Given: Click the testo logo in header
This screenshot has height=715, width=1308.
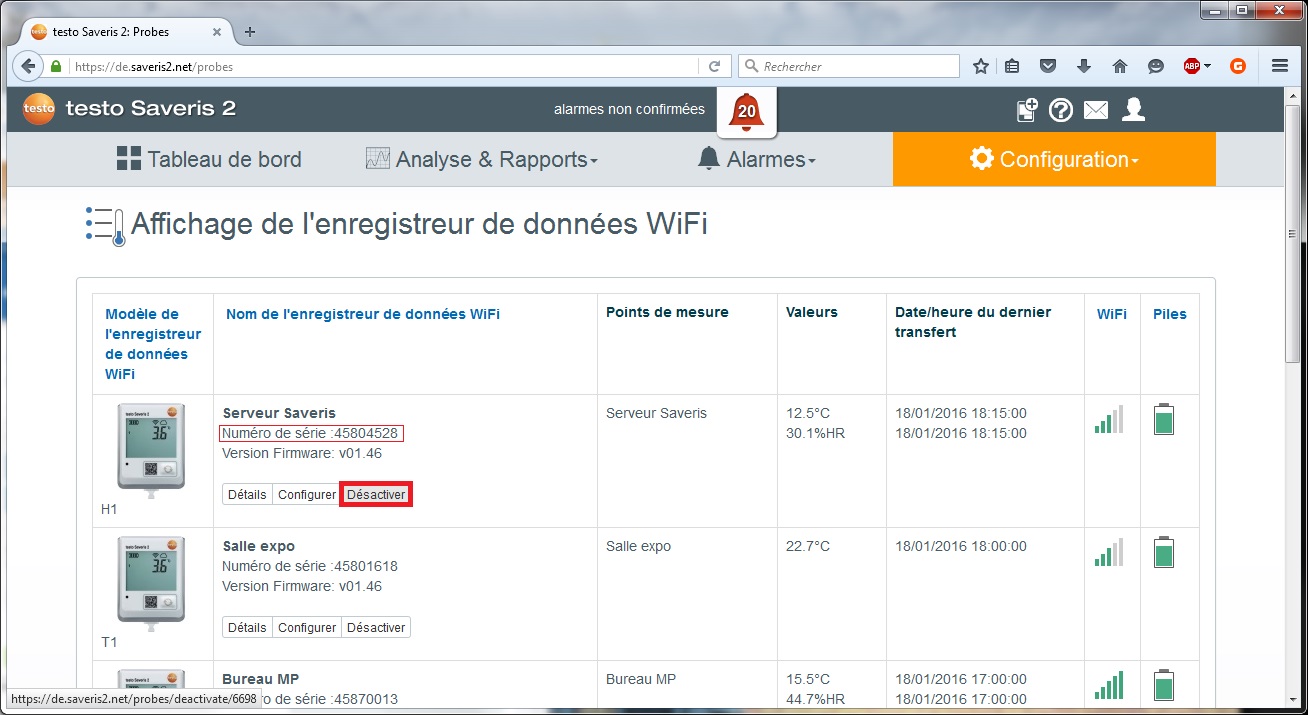Looking at the screenshot, I should (38, 108).
